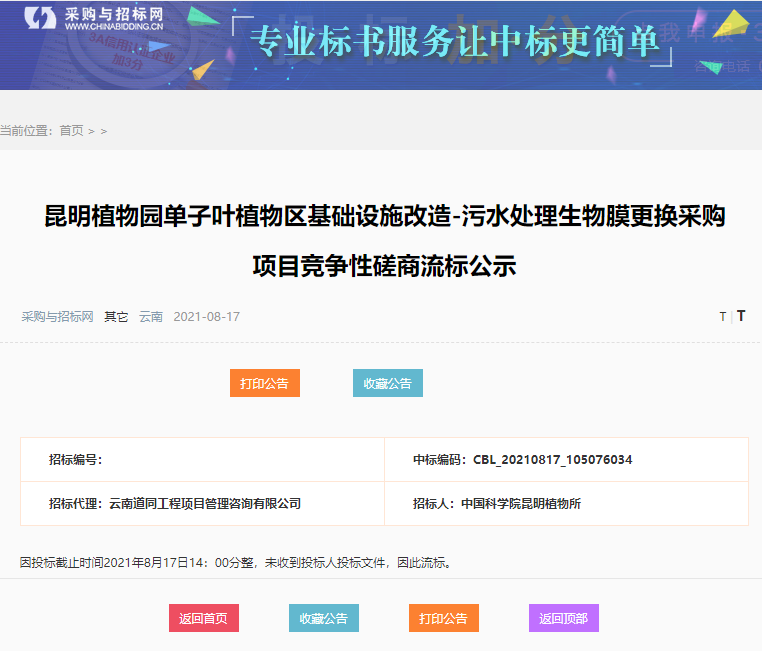The width and height of the screenshot is (762, 651).
Task: Click the orange 打印公告 button above table
Action: (265, 383)
